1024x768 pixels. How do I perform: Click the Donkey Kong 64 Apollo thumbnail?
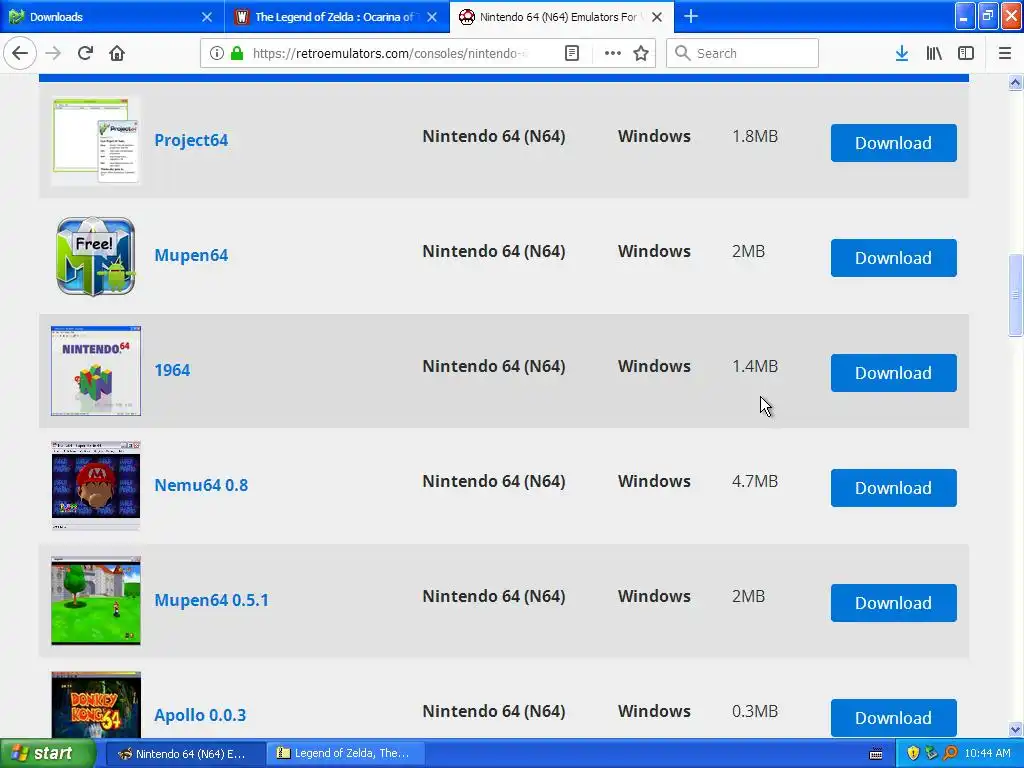[96, 705]
